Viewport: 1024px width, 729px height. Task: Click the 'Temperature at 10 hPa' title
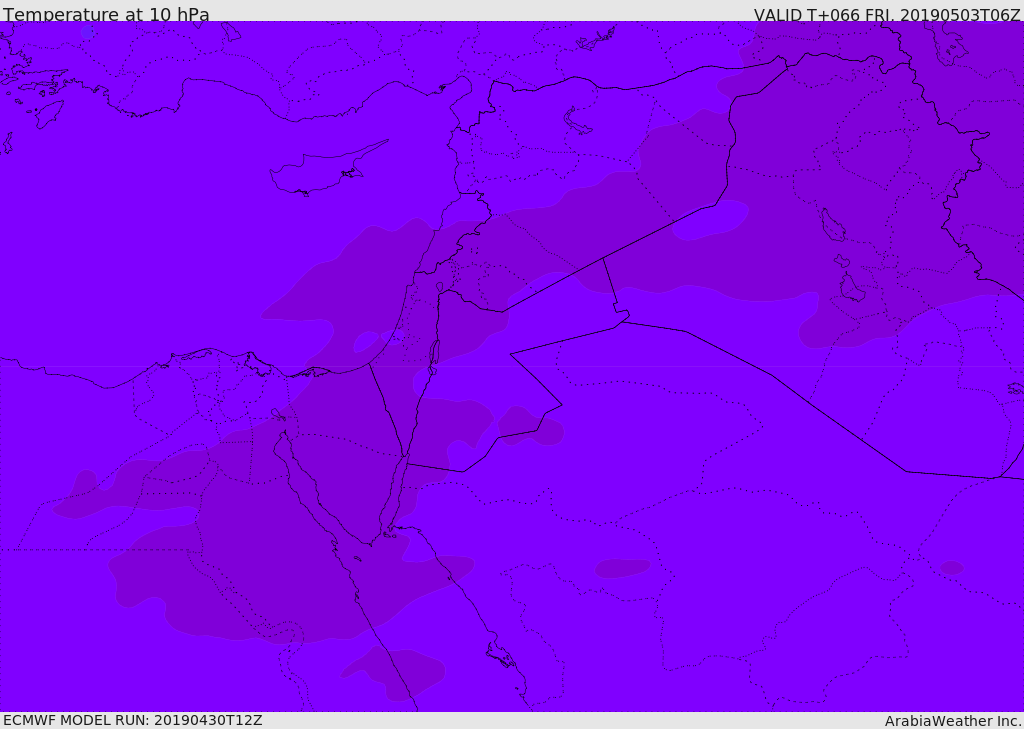click(x=106, y=14)
